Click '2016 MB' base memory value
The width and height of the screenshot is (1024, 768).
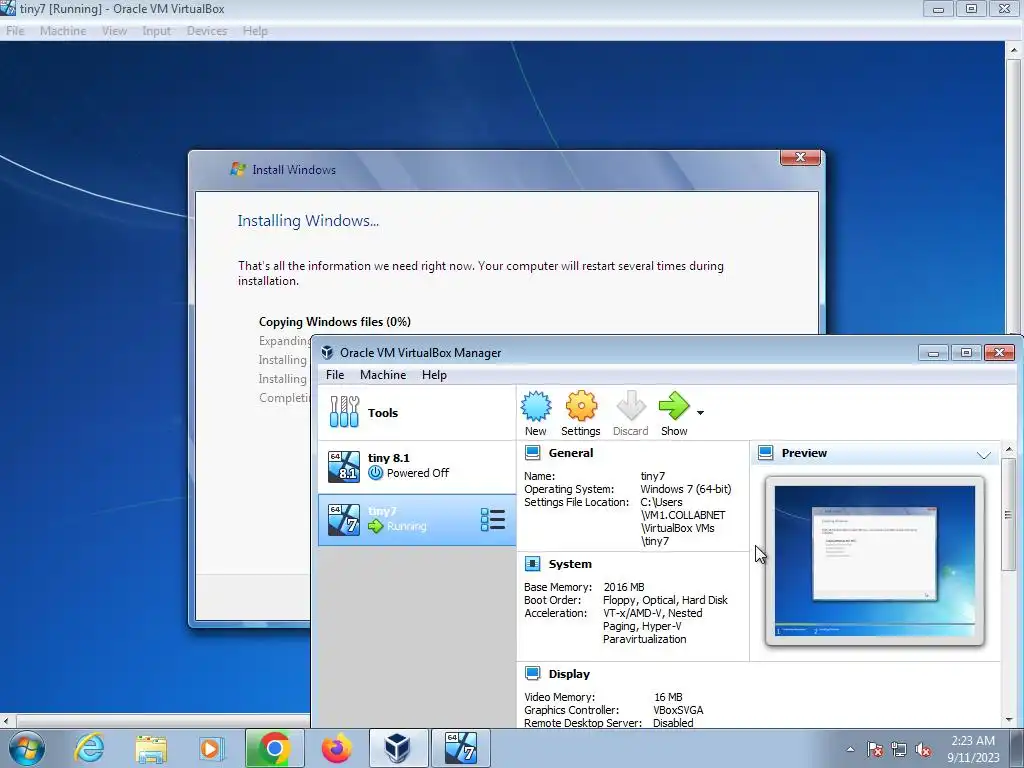(624, 587)
